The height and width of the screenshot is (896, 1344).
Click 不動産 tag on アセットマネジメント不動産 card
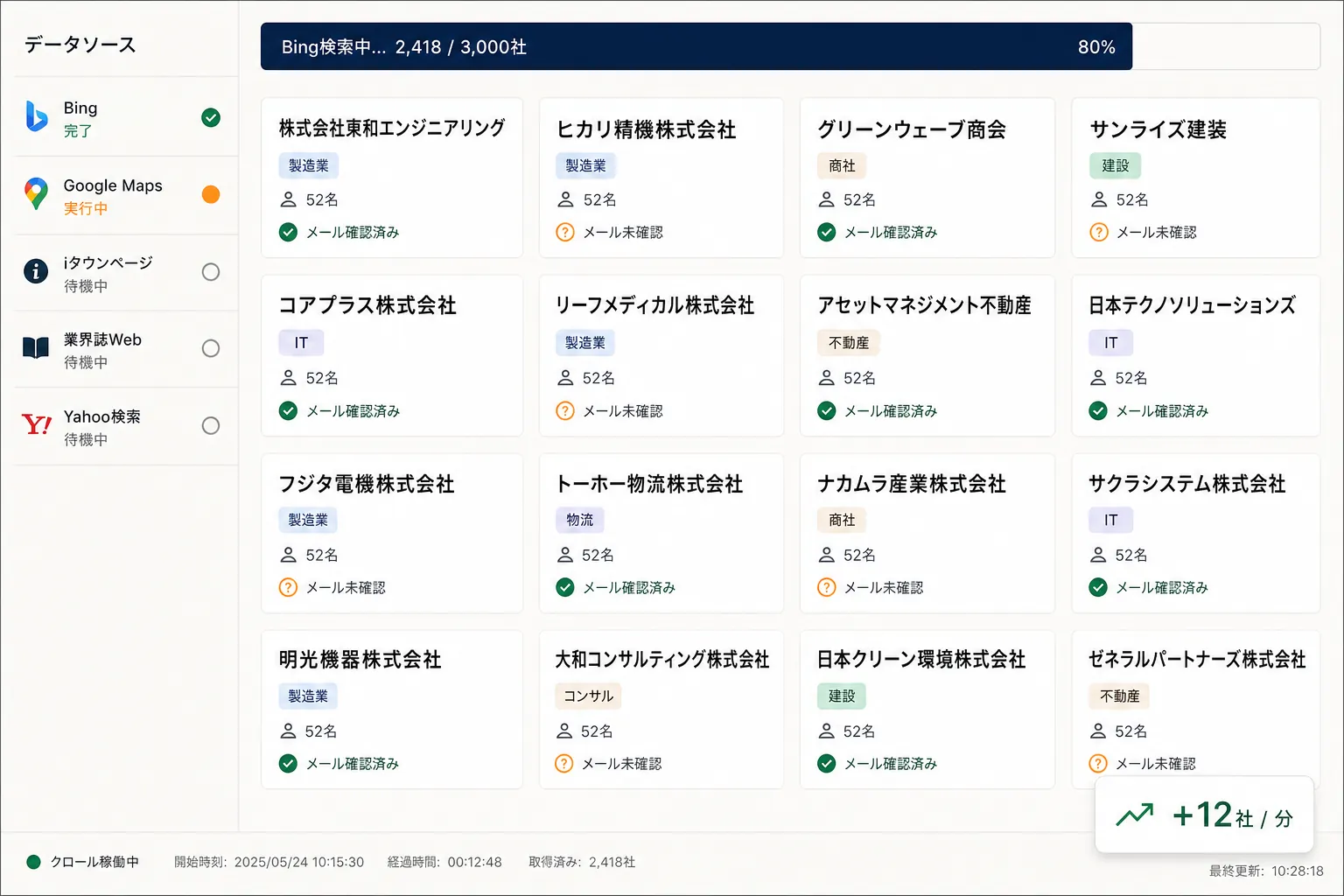click(849, 343)
